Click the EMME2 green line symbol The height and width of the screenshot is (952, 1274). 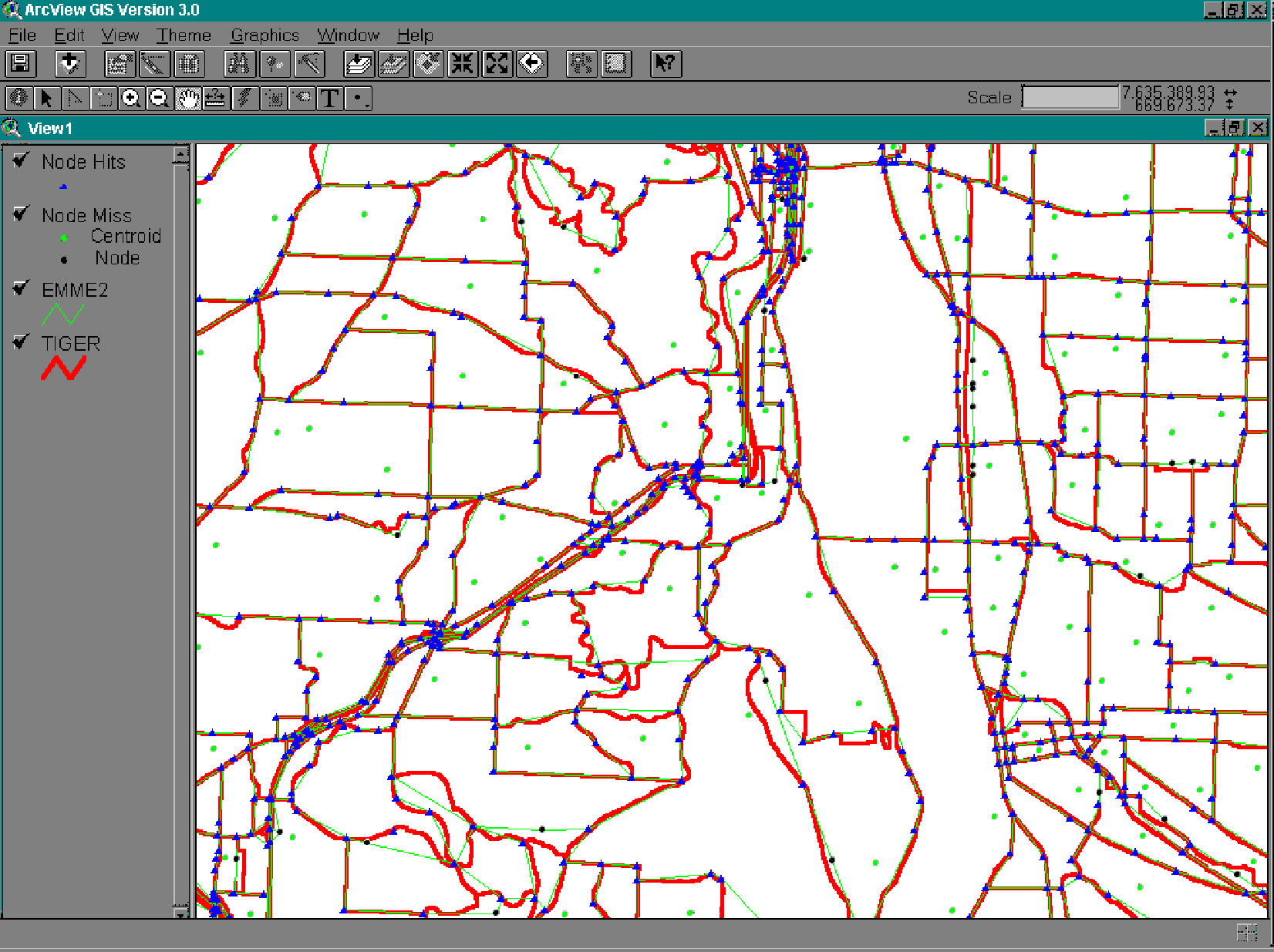pos(63,314)
